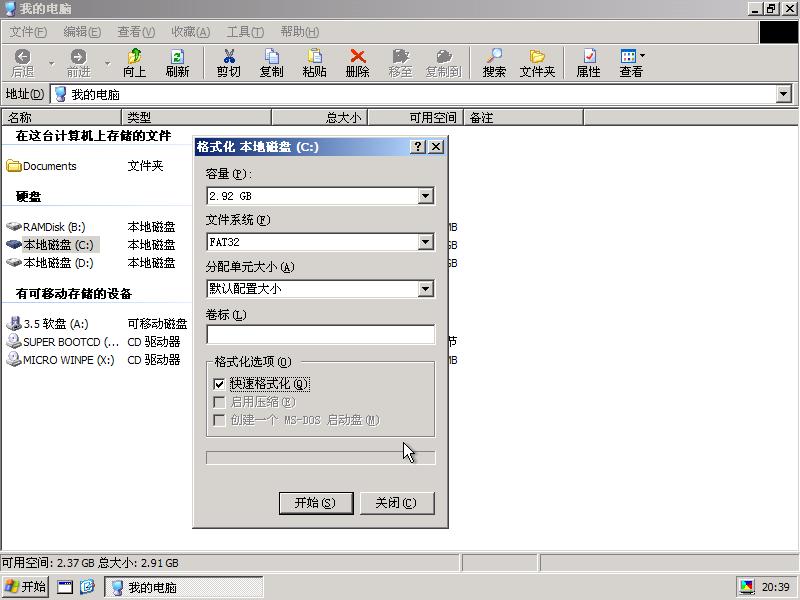Open the 工具(T) menu
800x600 pixels.
tap(245, 32)
